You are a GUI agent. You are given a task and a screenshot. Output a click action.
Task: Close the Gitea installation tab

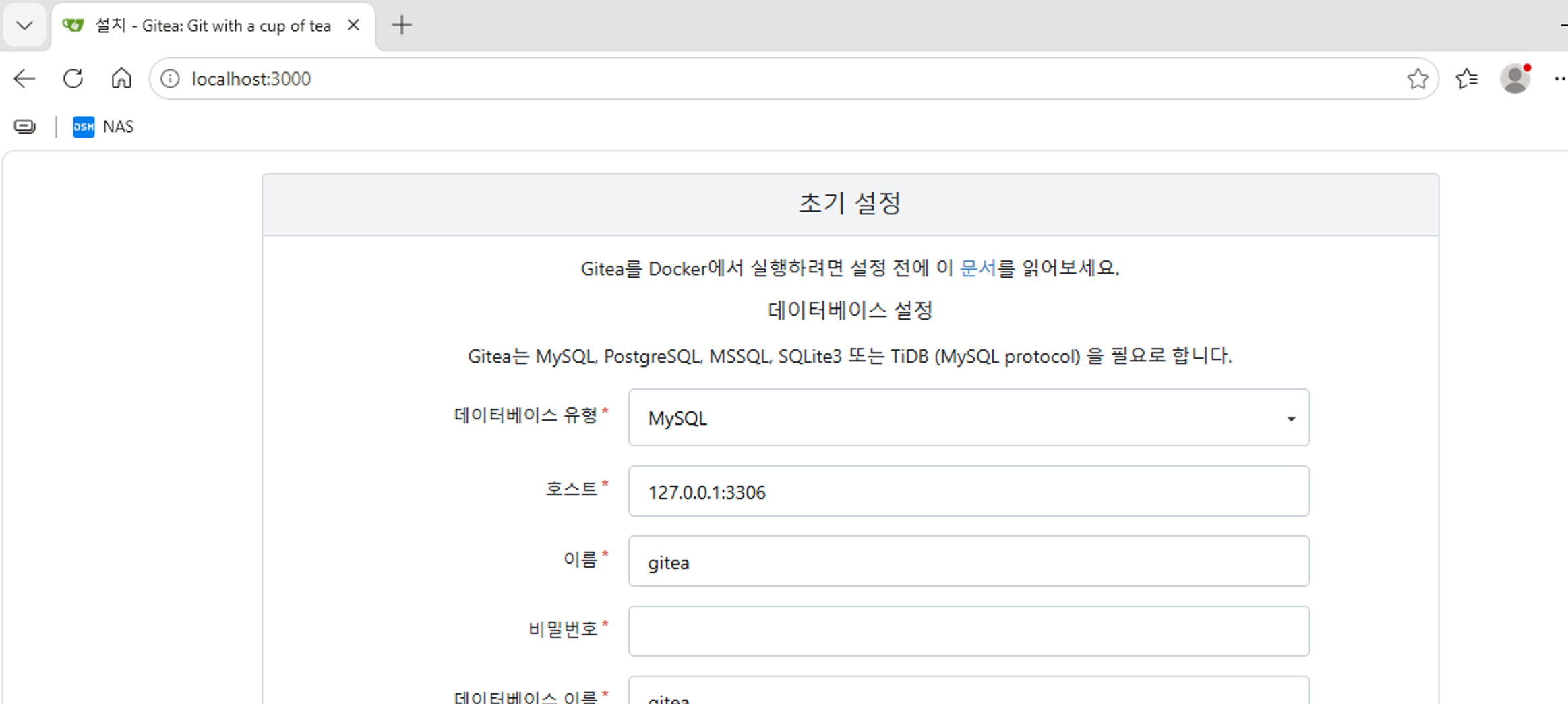coord(353,25)
